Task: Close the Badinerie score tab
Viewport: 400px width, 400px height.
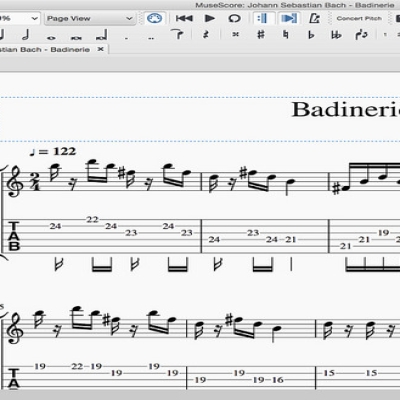Action: click(100, 49)
